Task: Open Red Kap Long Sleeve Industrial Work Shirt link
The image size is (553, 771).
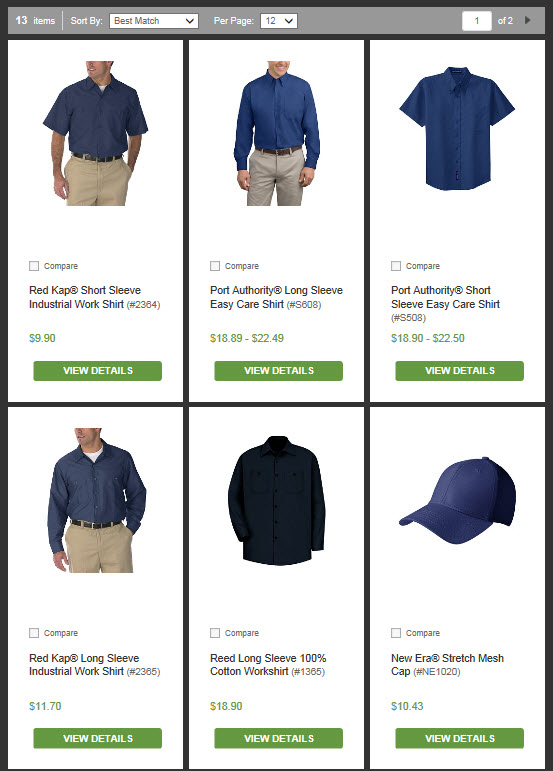Action: (x=84, y=664)
